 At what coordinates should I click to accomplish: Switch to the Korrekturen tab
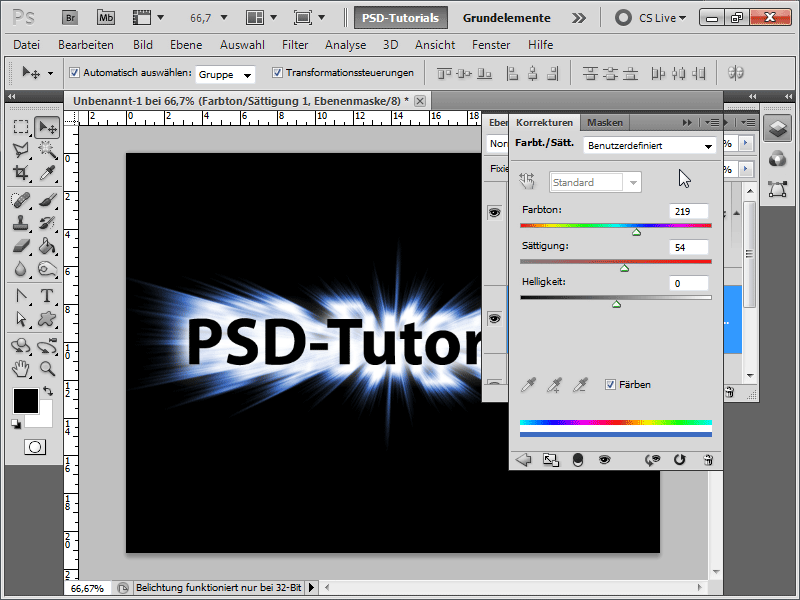tap(544, 122)
